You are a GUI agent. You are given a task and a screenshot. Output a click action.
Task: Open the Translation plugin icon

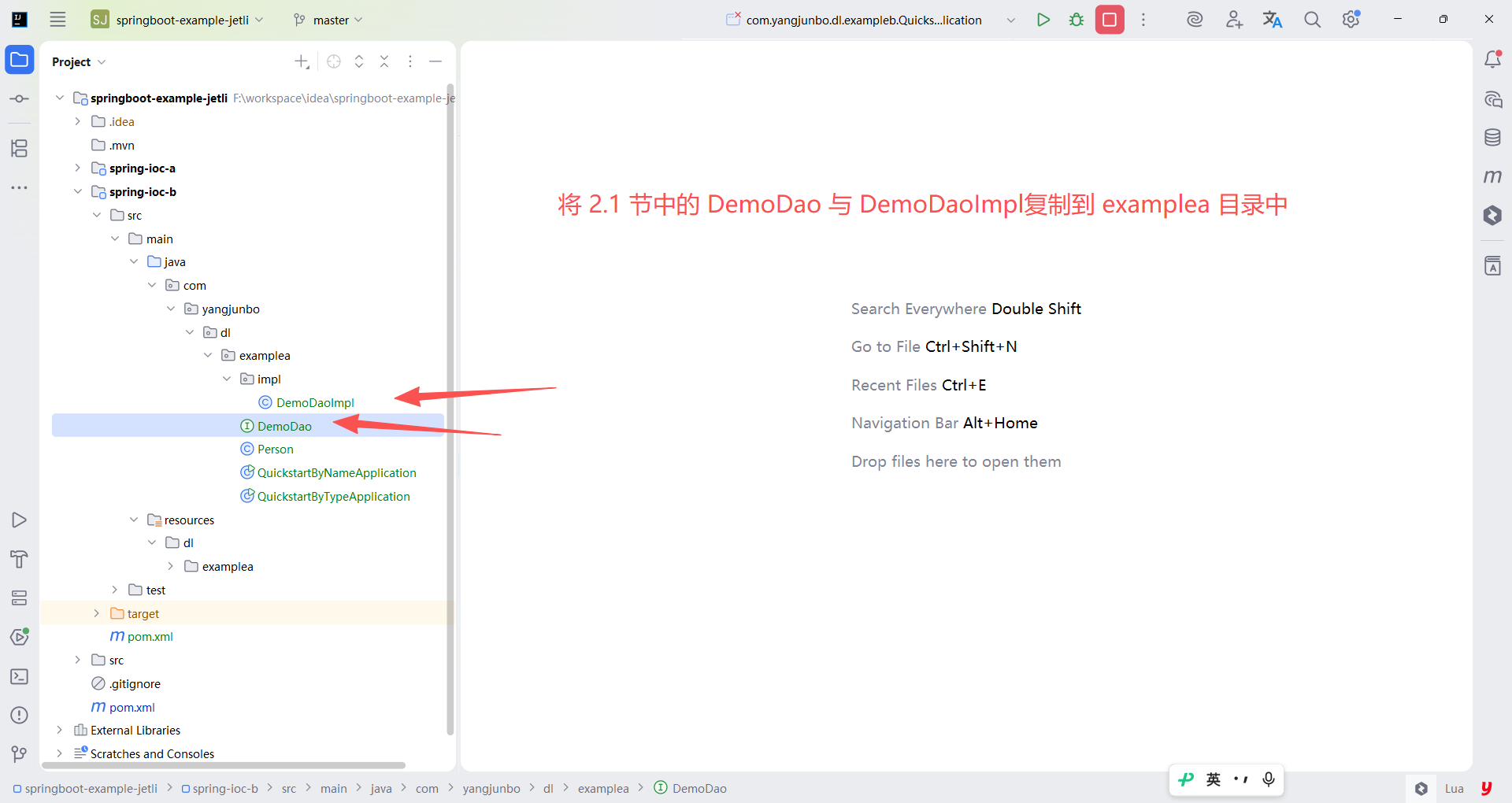point(1273,20)
